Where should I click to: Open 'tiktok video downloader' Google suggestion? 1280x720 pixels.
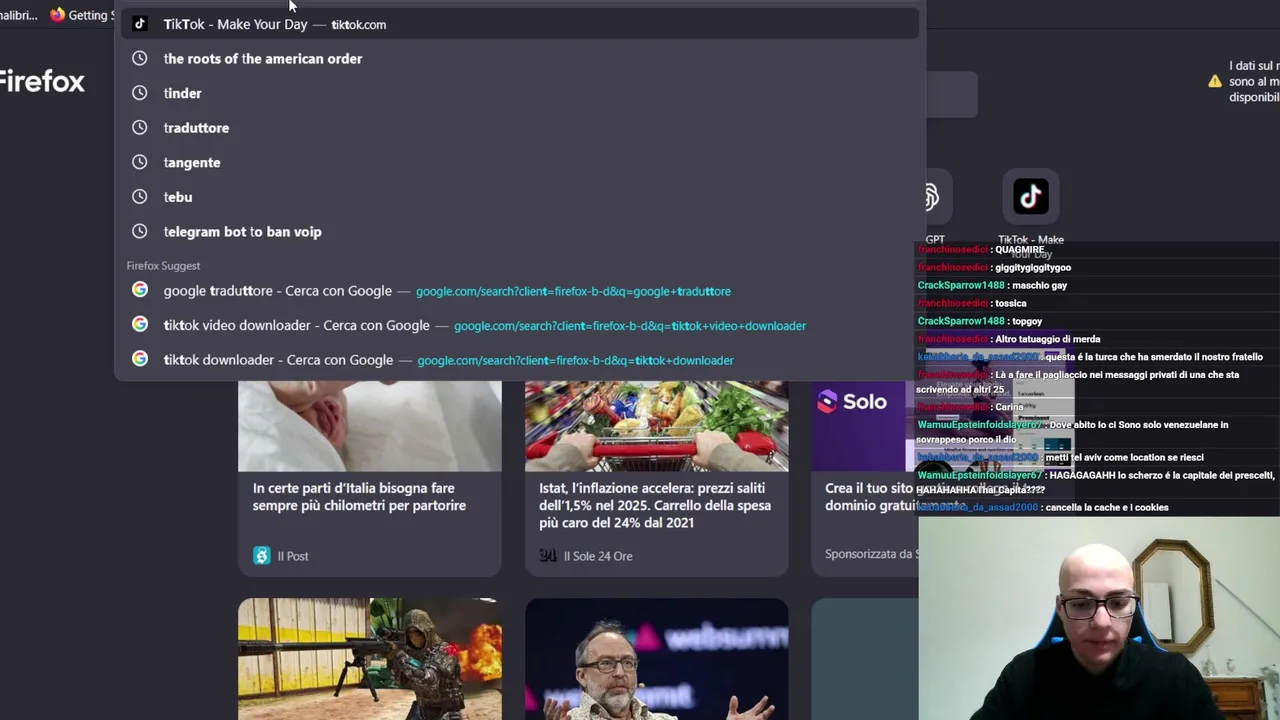[x=519, y=325]
